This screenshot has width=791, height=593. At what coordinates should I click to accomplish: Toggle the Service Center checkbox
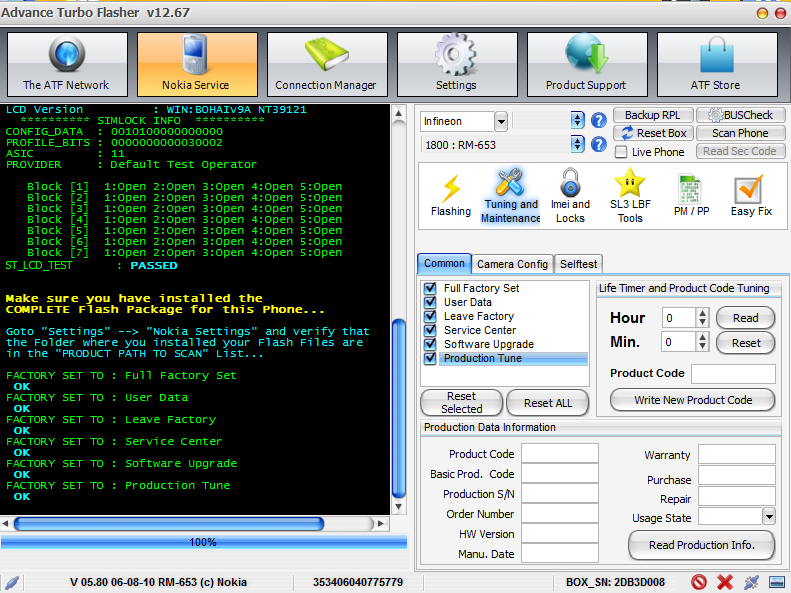coord(430,330)
